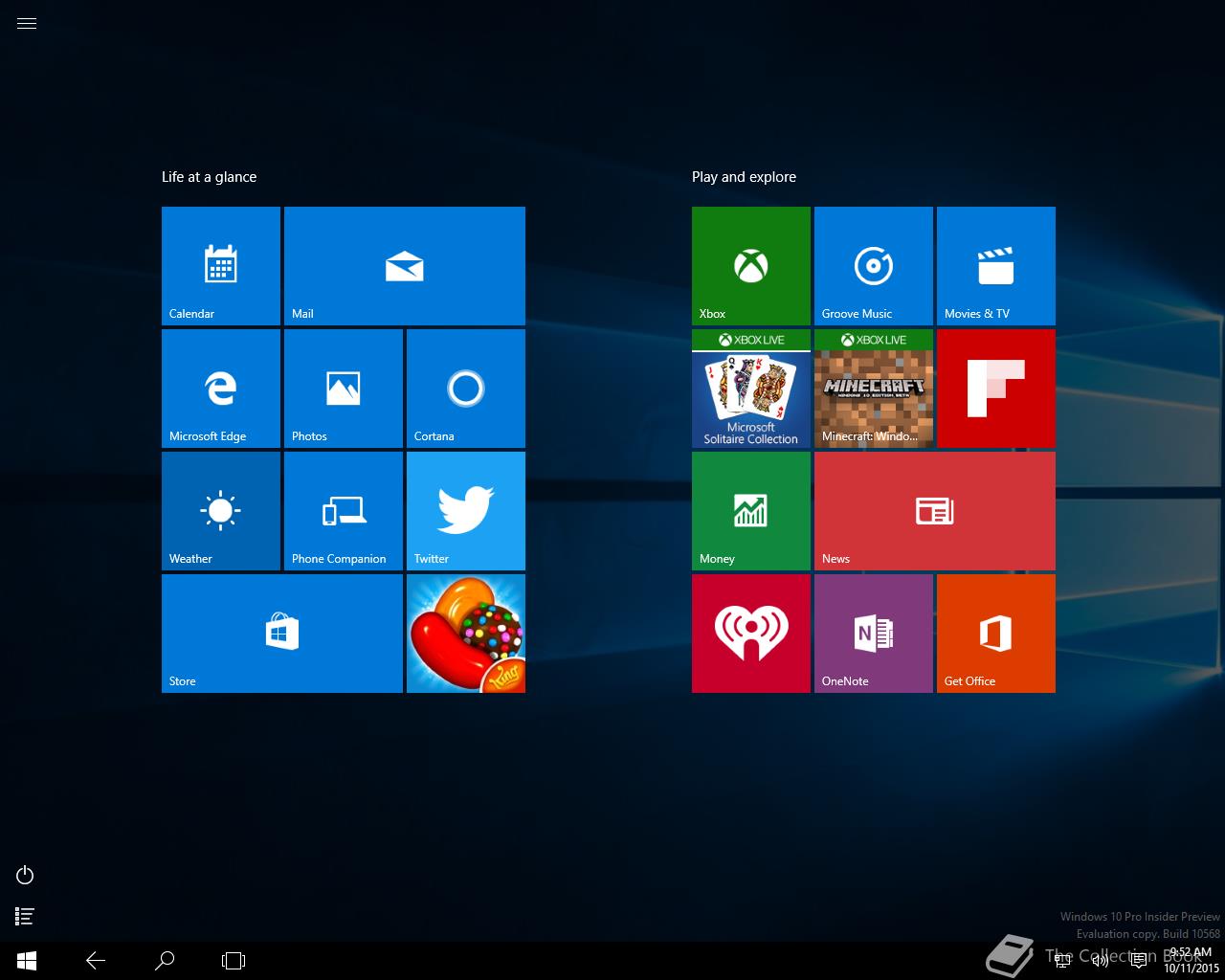Open Task View on taskbar
This screenshot has height=980, width=1225.
pos(234,961)
